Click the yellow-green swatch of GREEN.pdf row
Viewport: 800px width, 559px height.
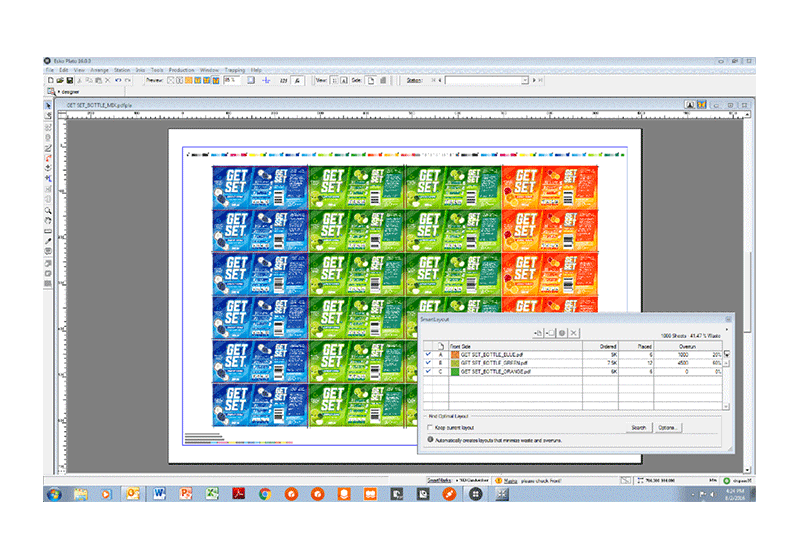pos(455,363)
